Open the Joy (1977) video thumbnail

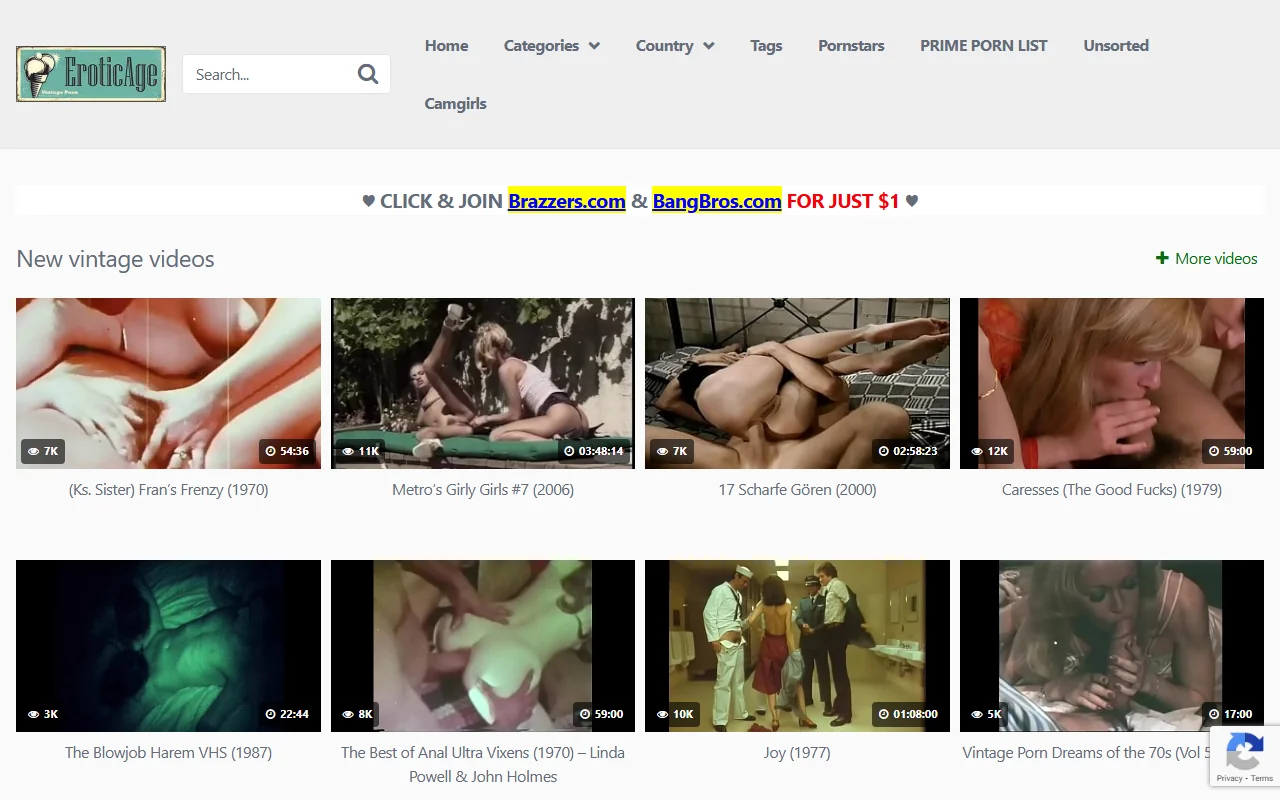[797, 646]
